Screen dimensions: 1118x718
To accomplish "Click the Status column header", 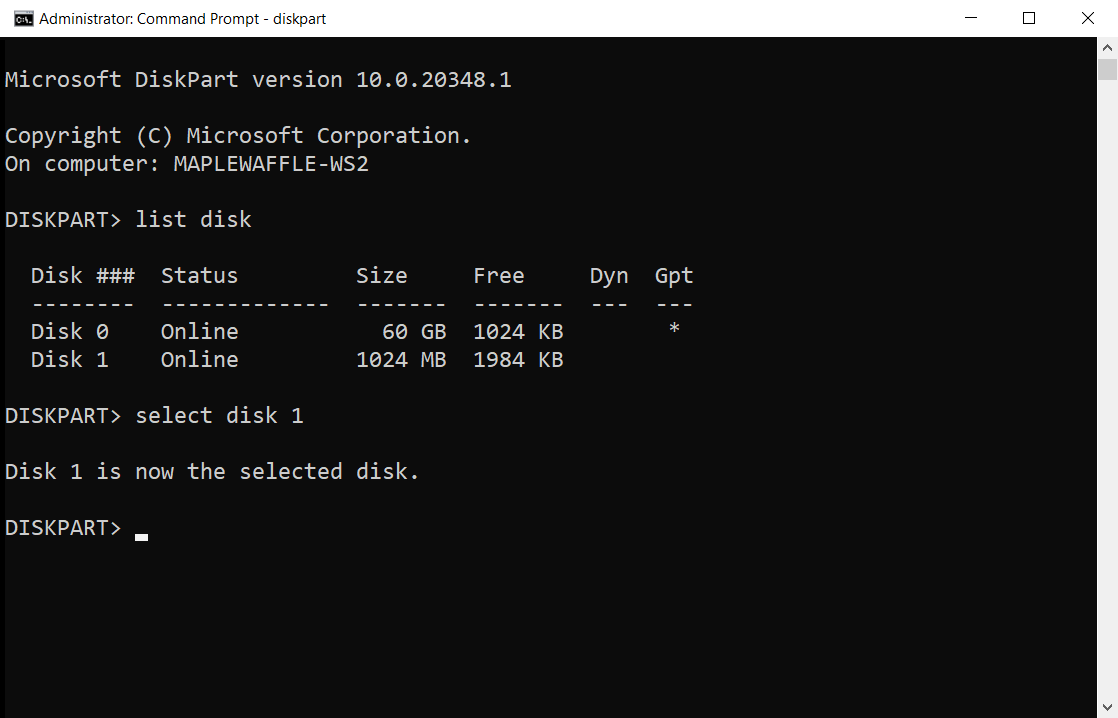I will tap(199, 275).
